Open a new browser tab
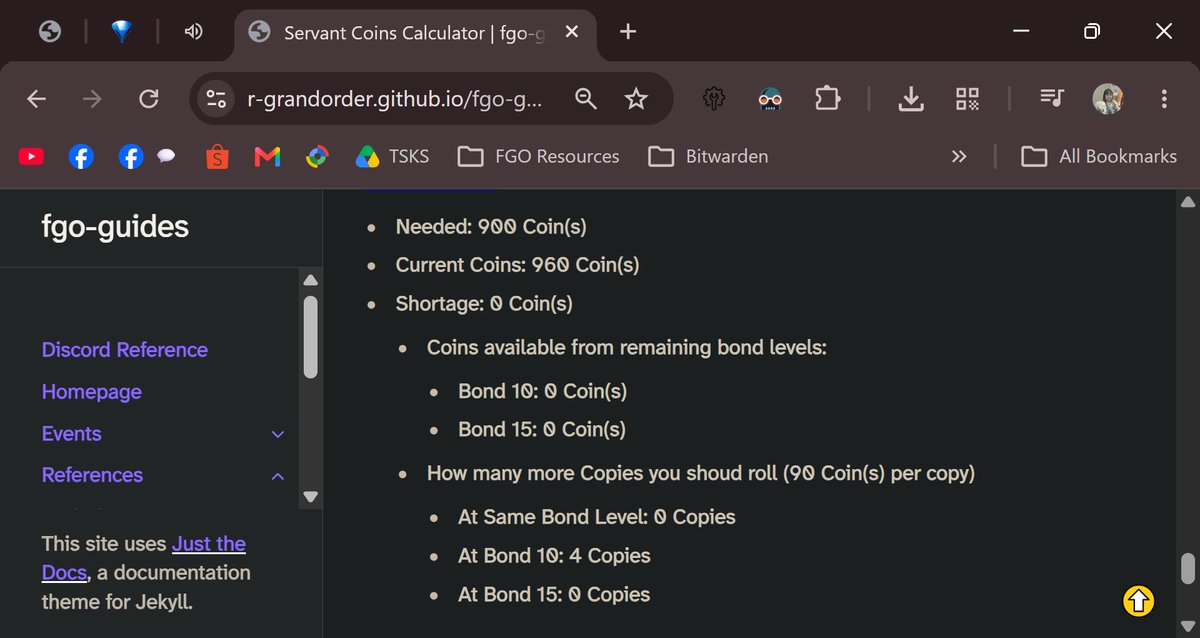The height and width of the screenshot is (638, 1200). (x=628, y=32)
